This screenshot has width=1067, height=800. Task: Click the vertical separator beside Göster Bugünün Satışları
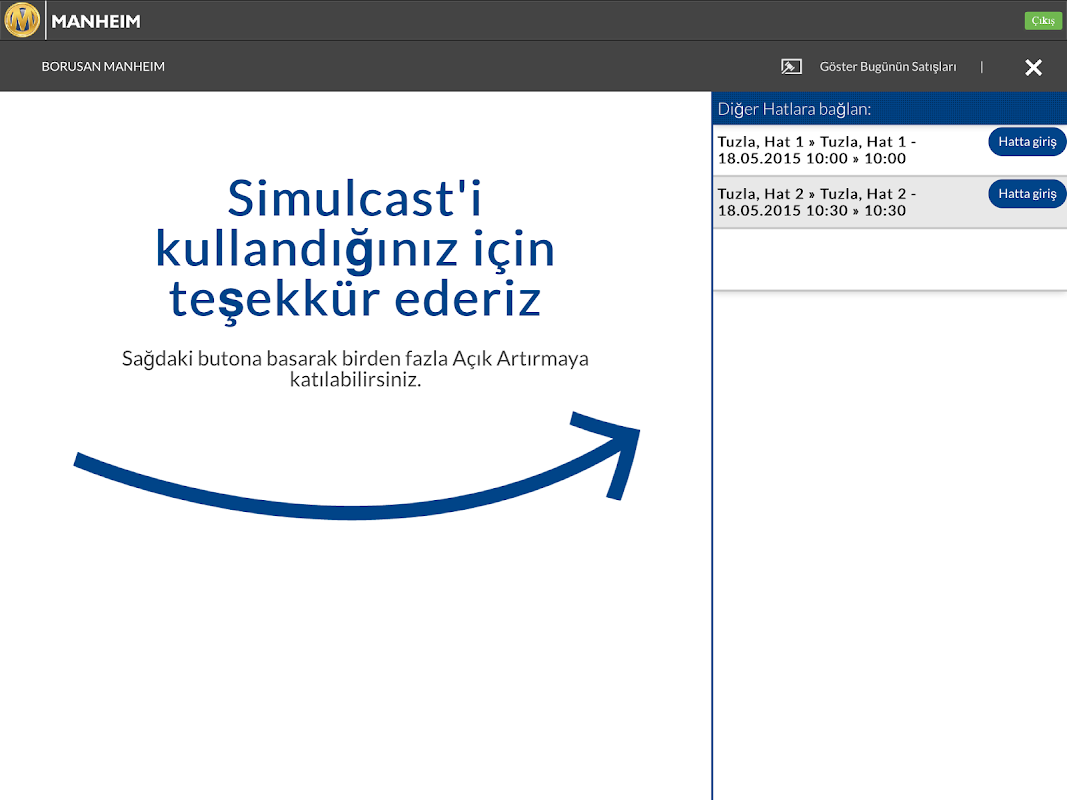coord(982,67)
